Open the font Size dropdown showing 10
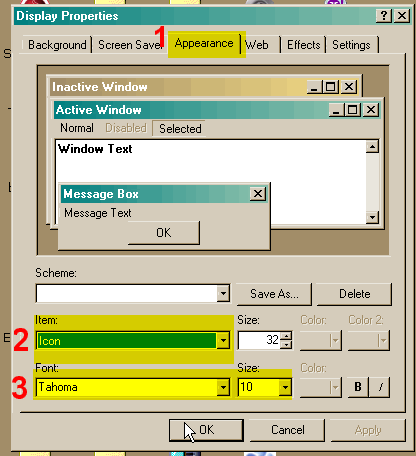 pyautogui.click(x=285, y=387)
